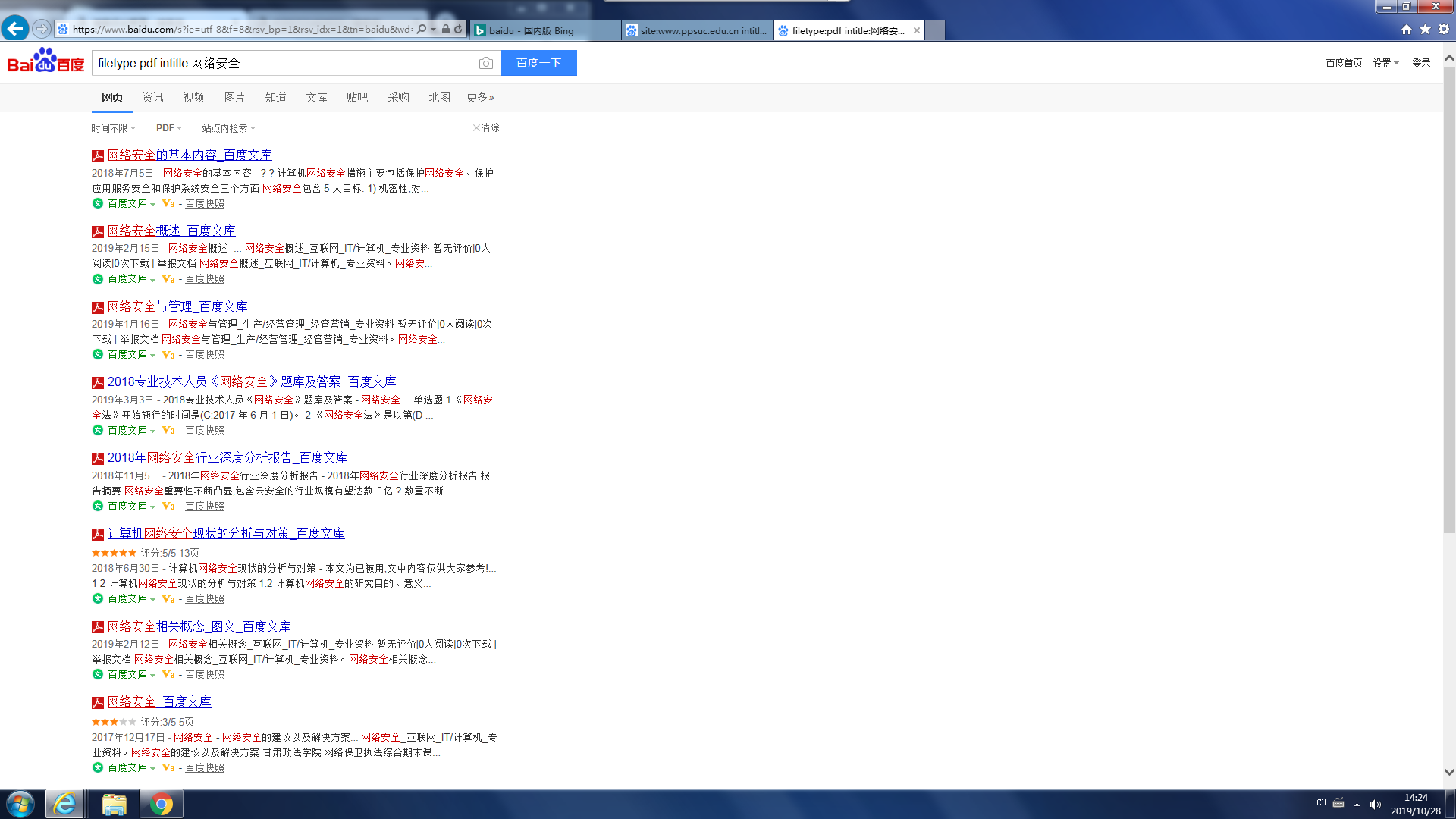Open the Windows Start orb
This screenshot has width=1456, height=819.
[20, 804]
